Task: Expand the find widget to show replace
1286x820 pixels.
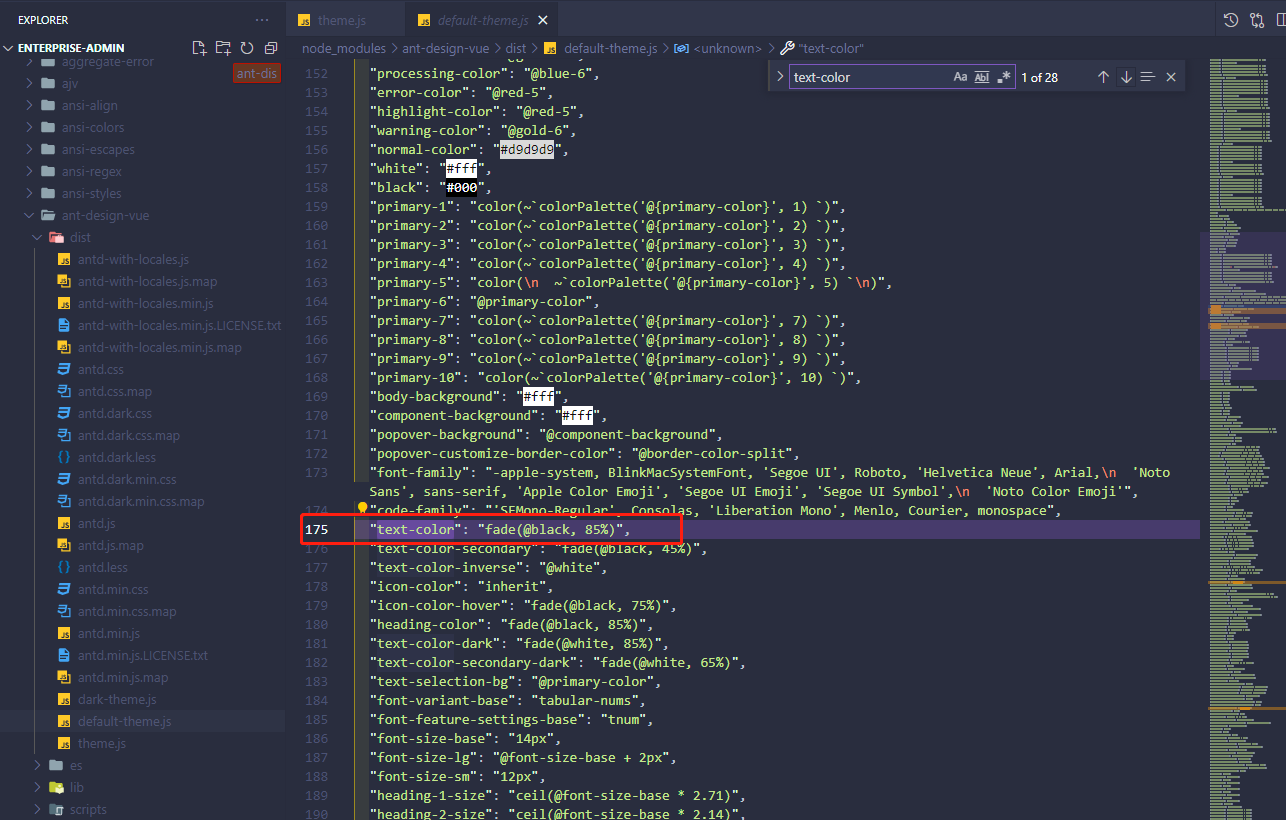Action: pyautogui.click(x=779, y=76)
